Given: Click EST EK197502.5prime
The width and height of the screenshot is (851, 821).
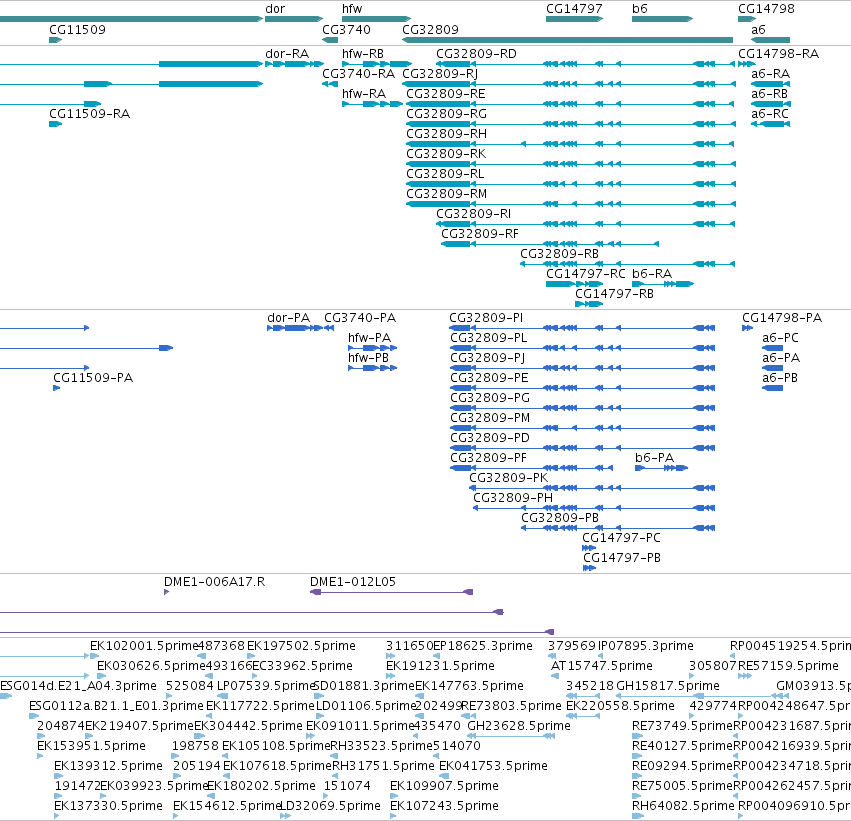Looking at the screenshot, I should coord(301,646).
